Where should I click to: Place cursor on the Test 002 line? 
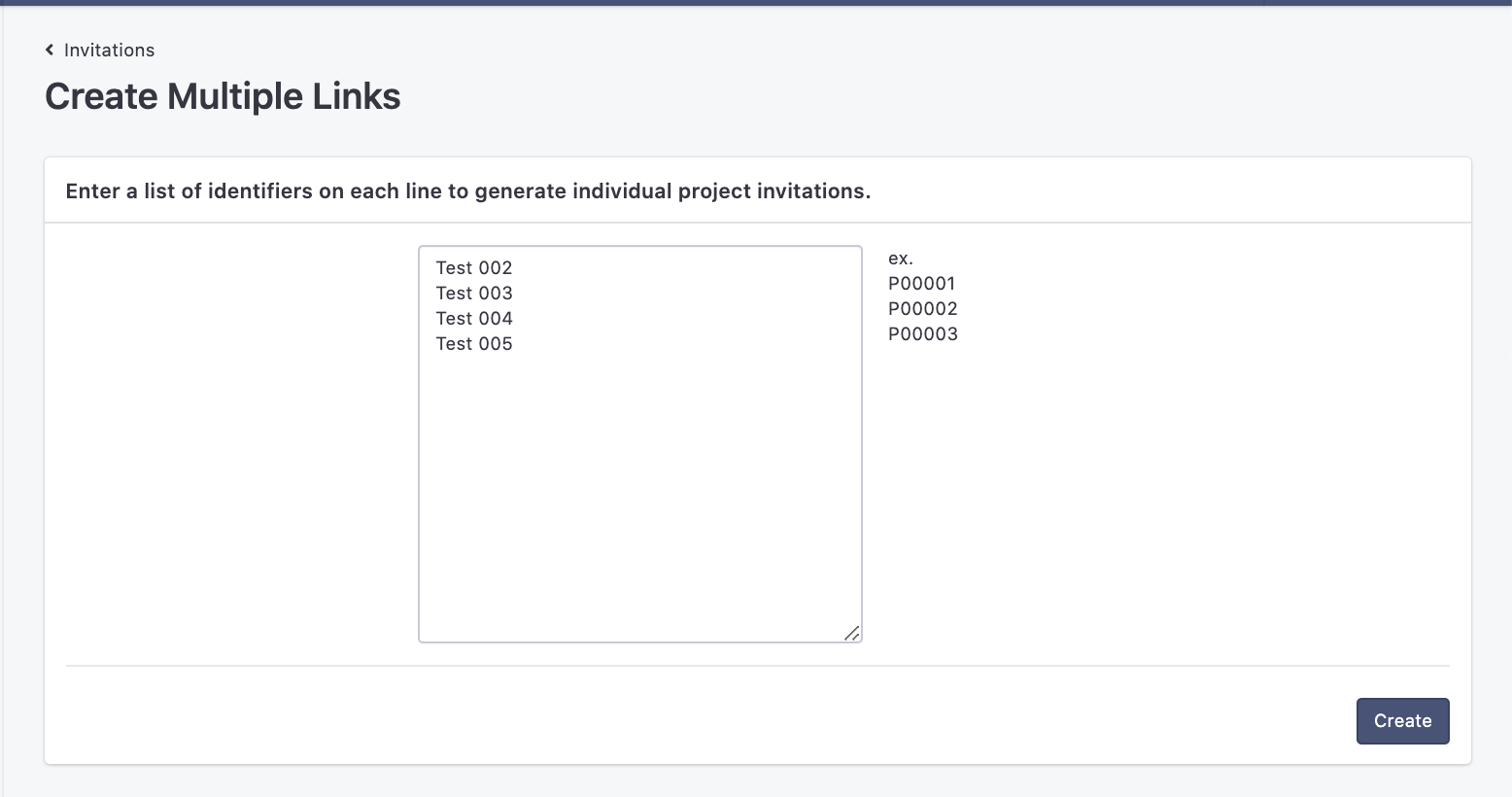[474, 268]
